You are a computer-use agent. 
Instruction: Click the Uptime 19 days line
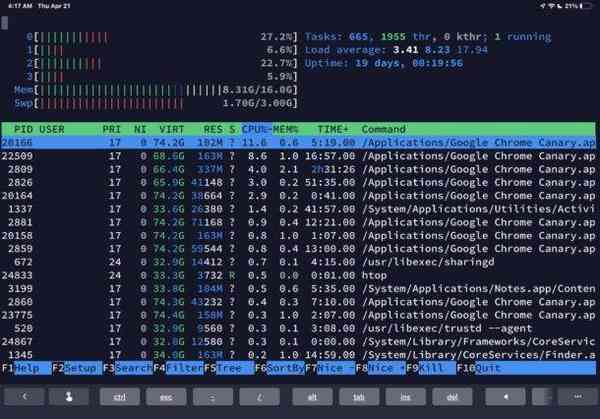[383, 63]
